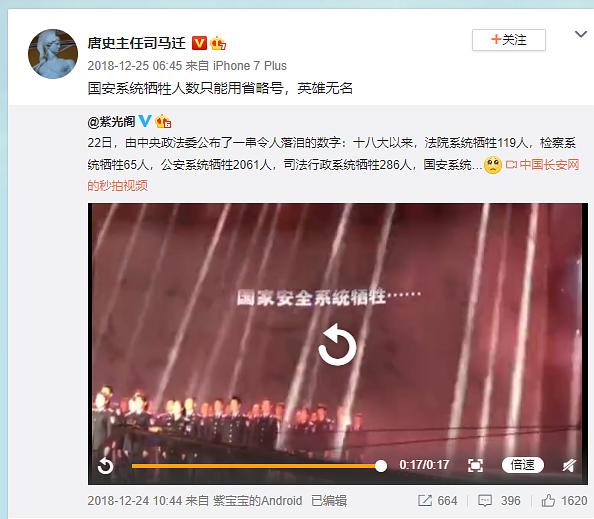Click the 唐史主任司马迁 profile avatar
594x519 pixels.
click(x=53, y=54)
